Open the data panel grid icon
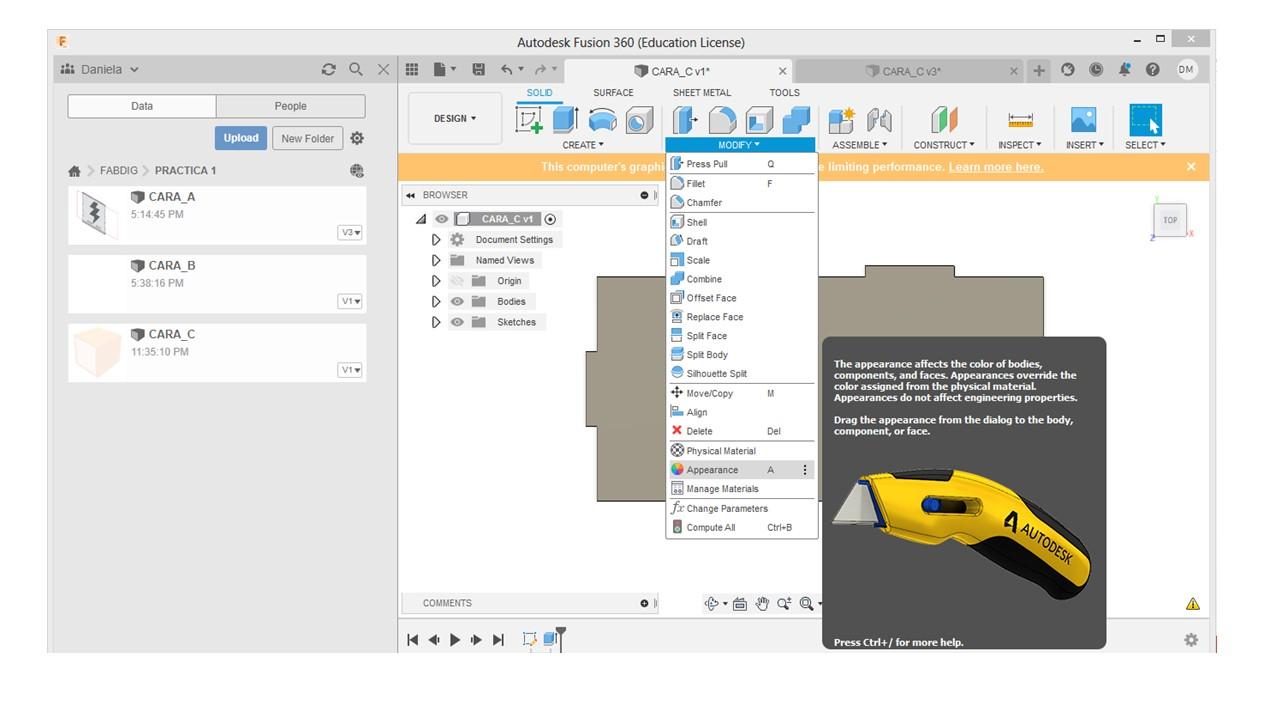 click(412, 69)
